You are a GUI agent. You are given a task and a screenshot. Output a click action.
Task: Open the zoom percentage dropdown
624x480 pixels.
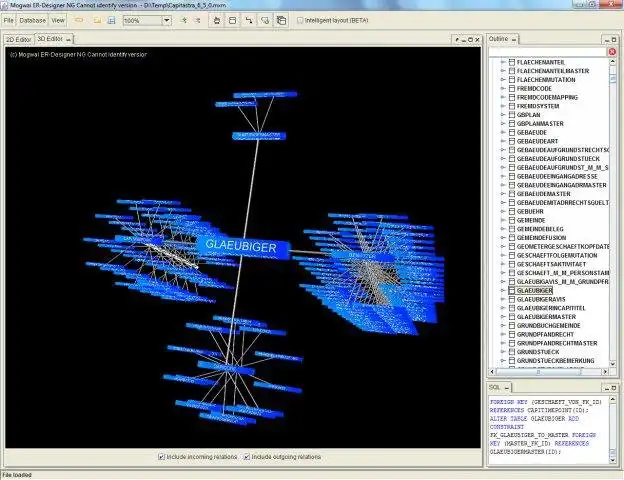pos(167,20)
